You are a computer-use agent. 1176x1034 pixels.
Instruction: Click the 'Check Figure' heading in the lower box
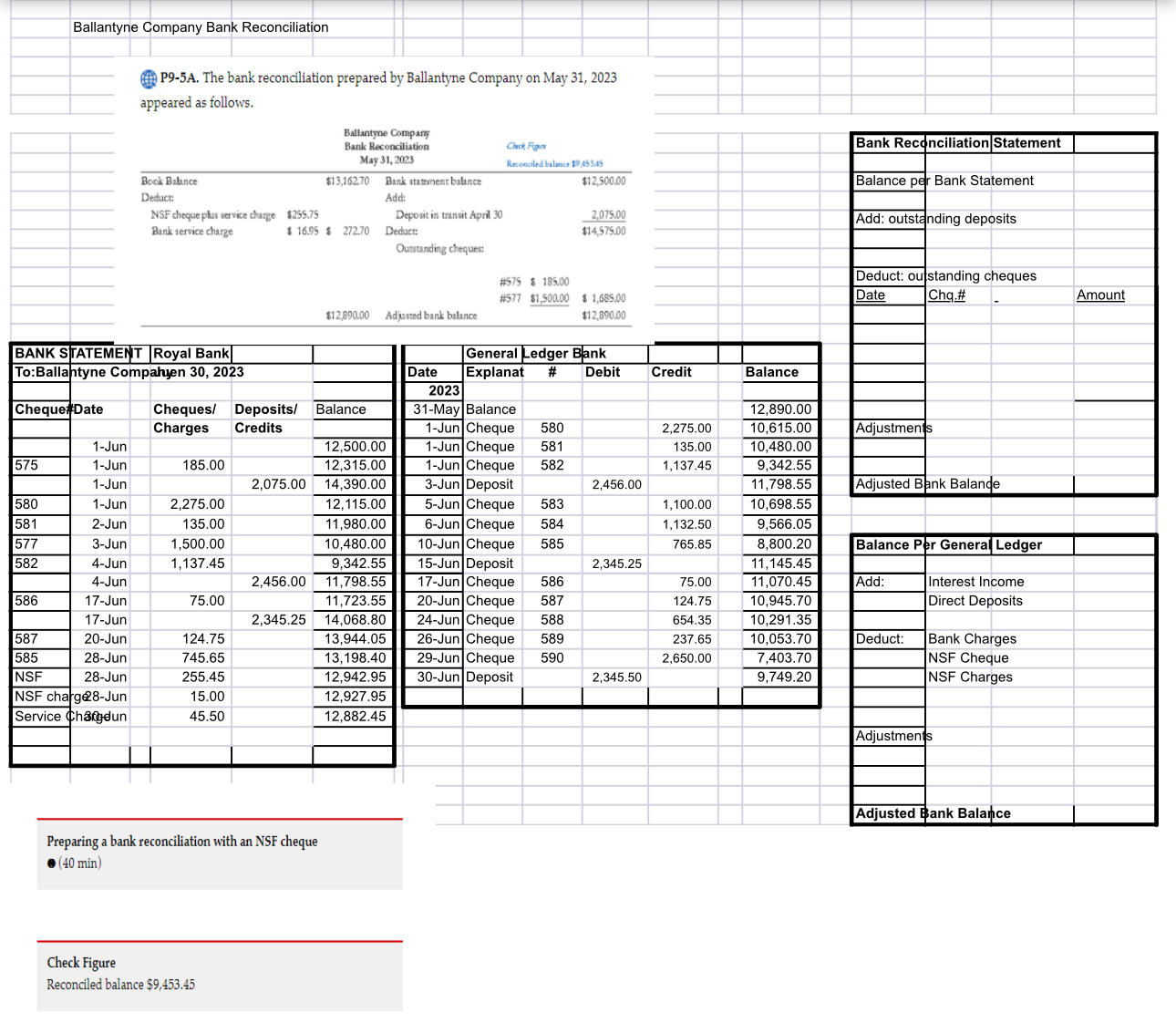point(81,963)
